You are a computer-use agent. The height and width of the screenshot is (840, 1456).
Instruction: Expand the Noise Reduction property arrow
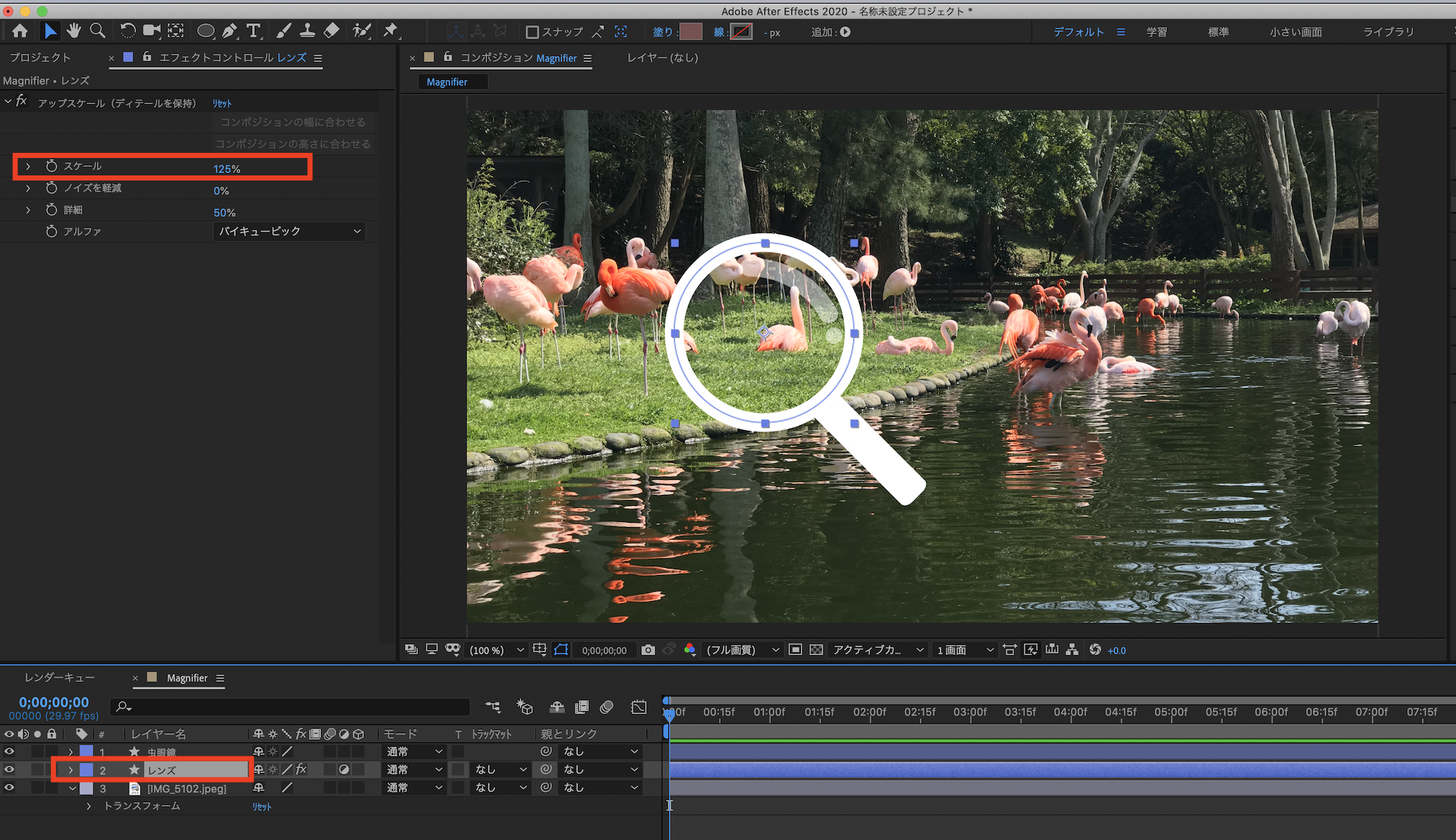click(x=28, y=189)
